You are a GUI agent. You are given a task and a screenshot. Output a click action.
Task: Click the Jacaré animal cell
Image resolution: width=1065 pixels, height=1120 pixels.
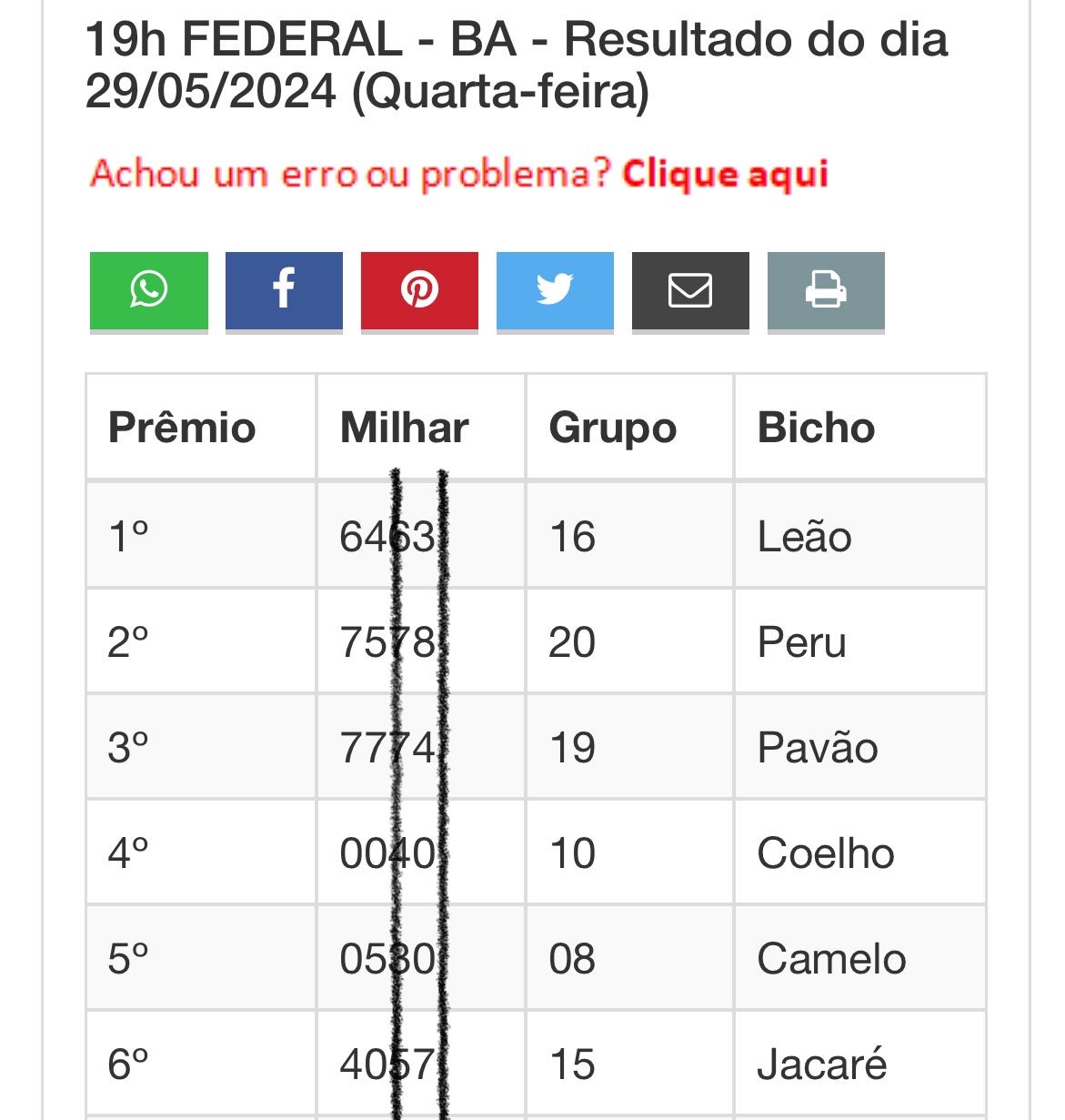click(x=821, y=1065)
